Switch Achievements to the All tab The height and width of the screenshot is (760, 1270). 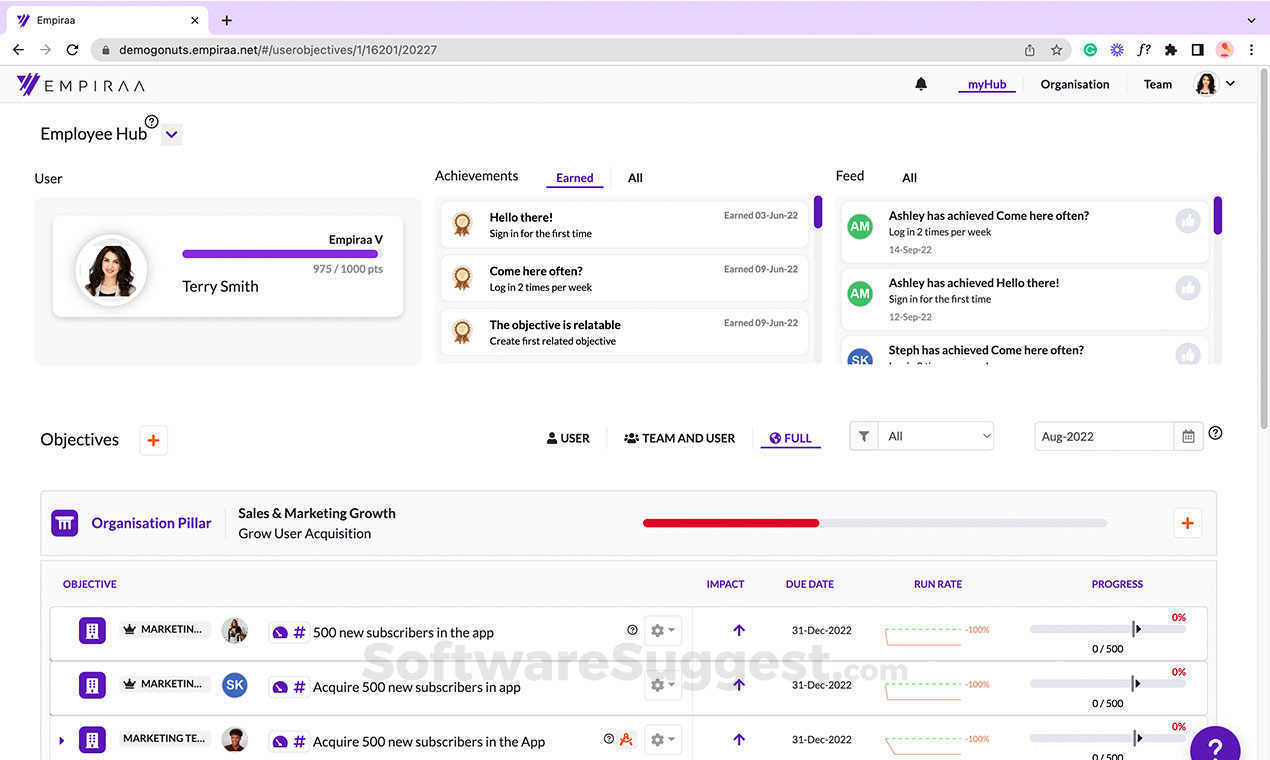pos(635,178)
